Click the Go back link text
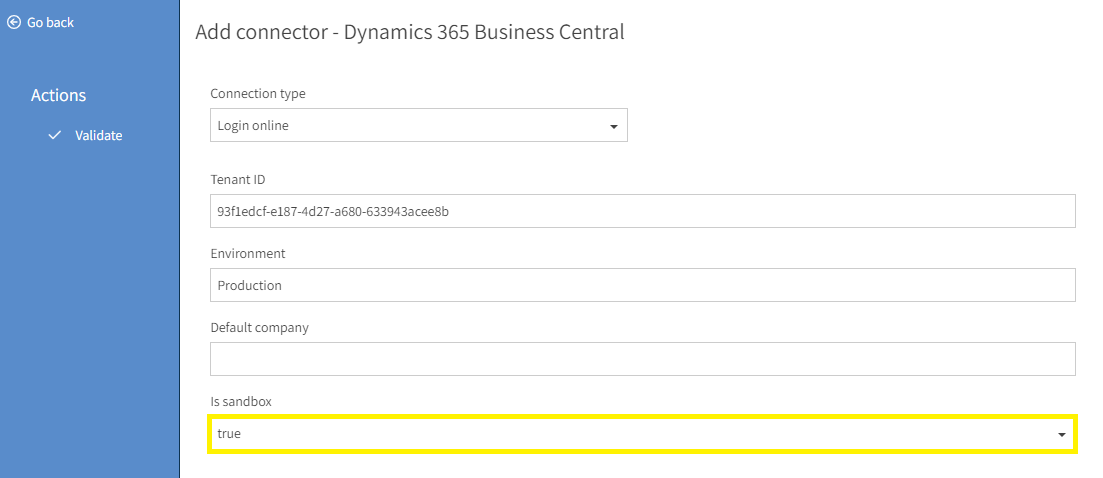 [50, 22]
